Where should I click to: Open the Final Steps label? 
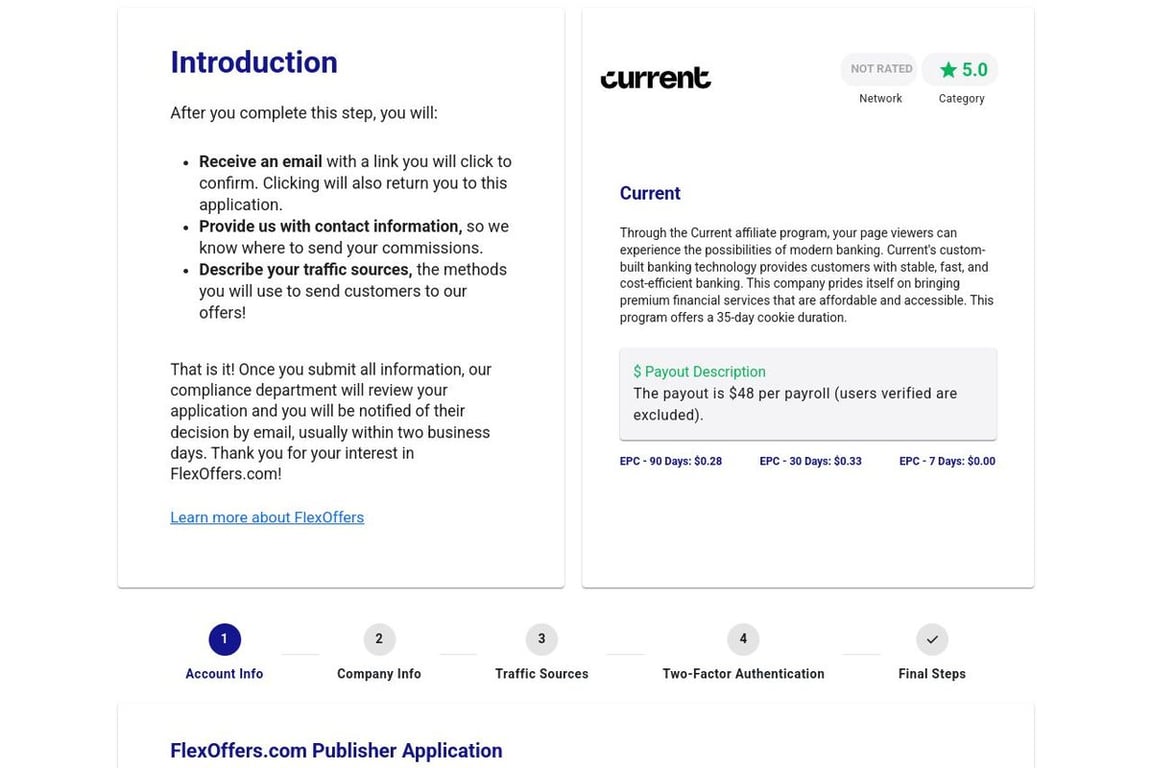(932, 673)
